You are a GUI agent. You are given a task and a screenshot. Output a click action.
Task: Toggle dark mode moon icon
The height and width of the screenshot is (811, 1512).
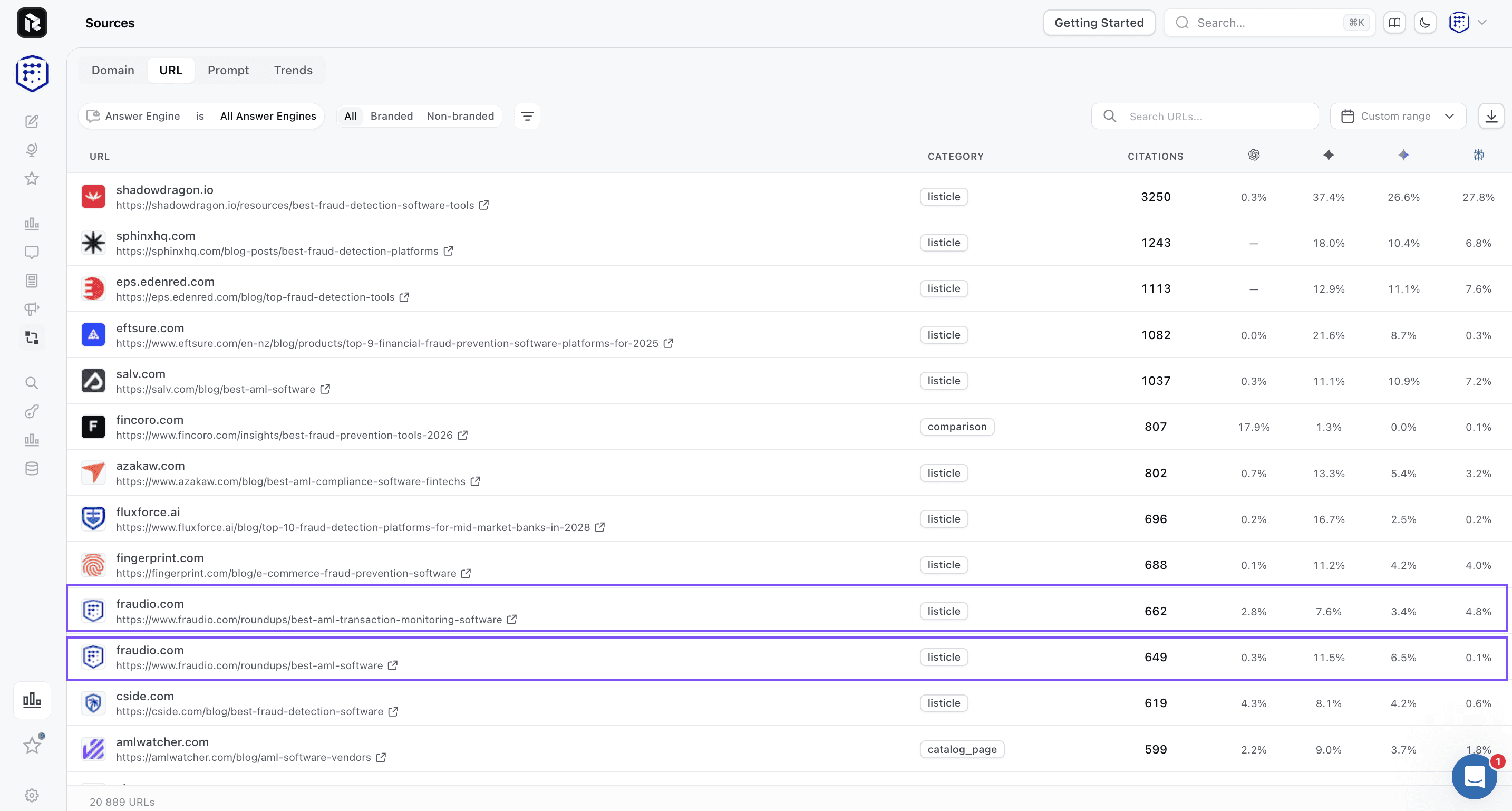point(1425,23)
